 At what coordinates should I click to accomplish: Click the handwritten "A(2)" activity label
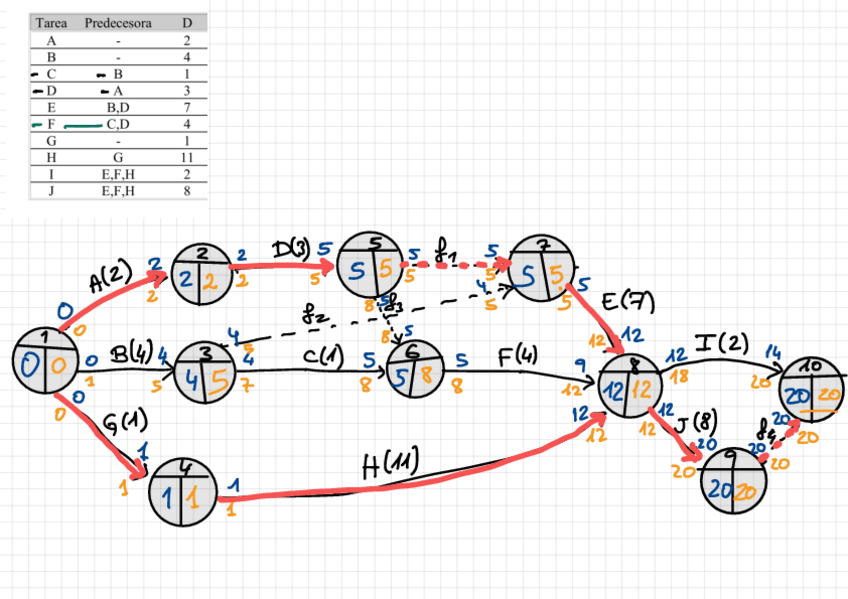tap(111, 276)
